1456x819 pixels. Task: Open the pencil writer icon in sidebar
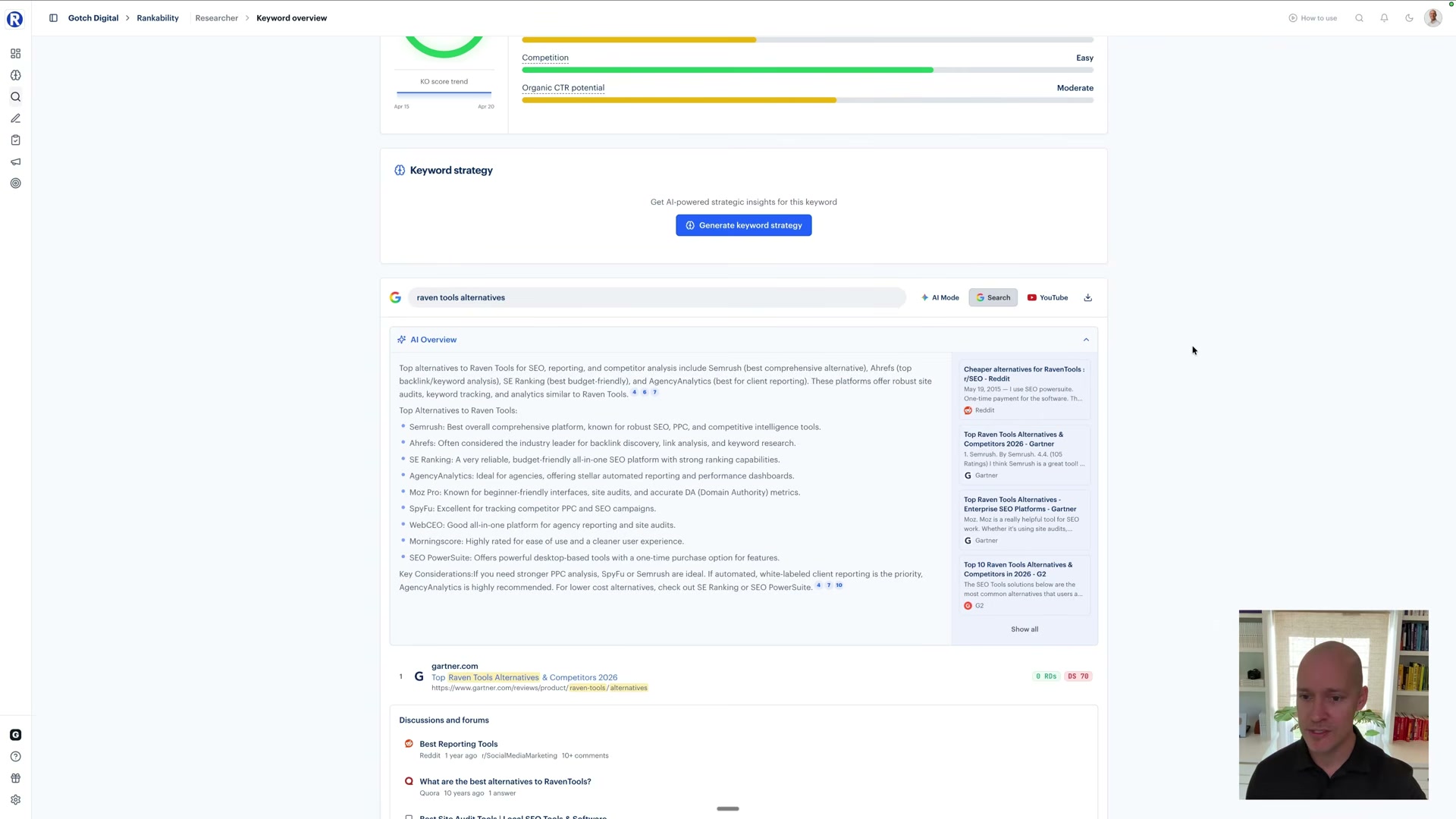click(x=15, y=118)
